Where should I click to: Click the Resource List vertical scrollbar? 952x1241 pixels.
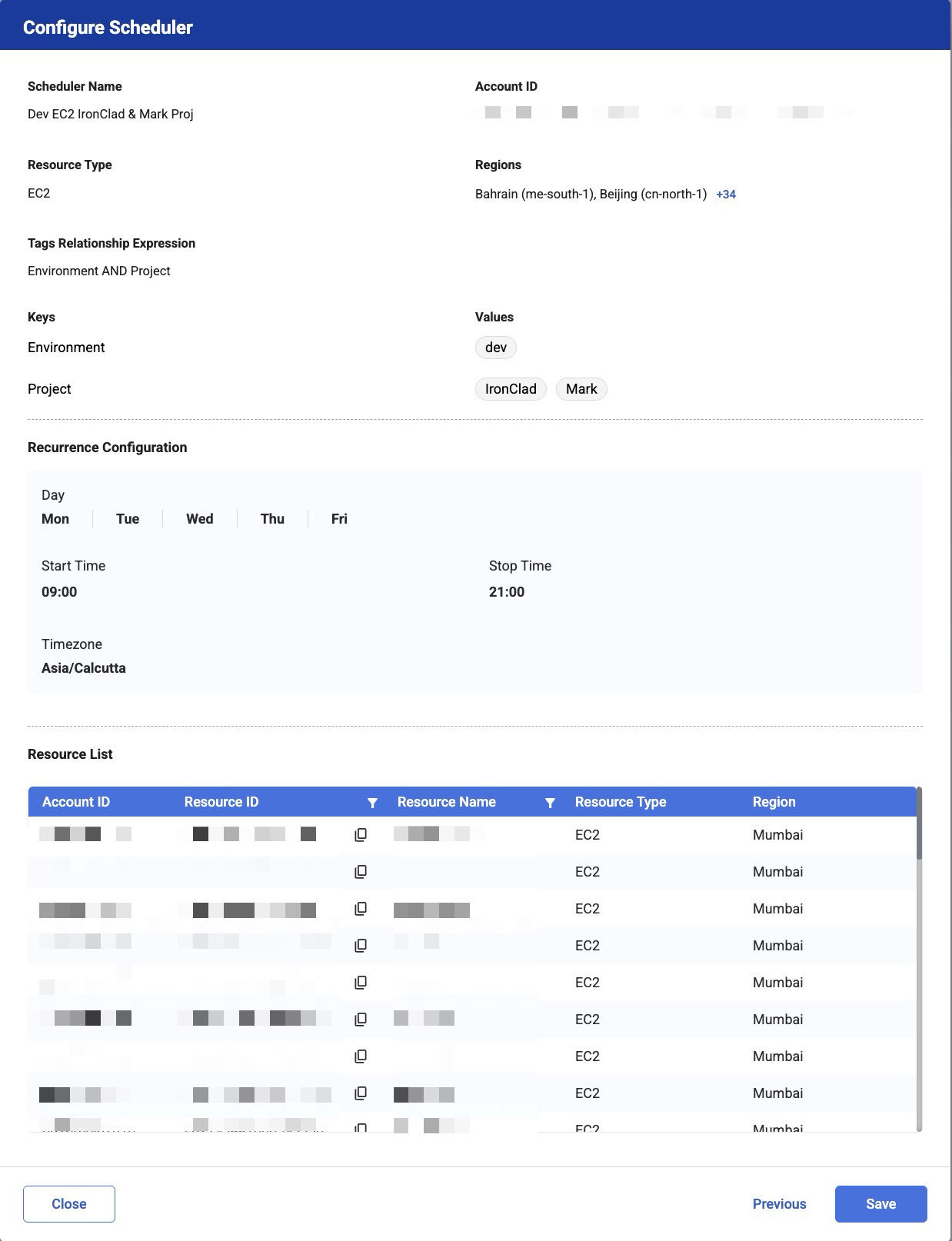(919, 824)
